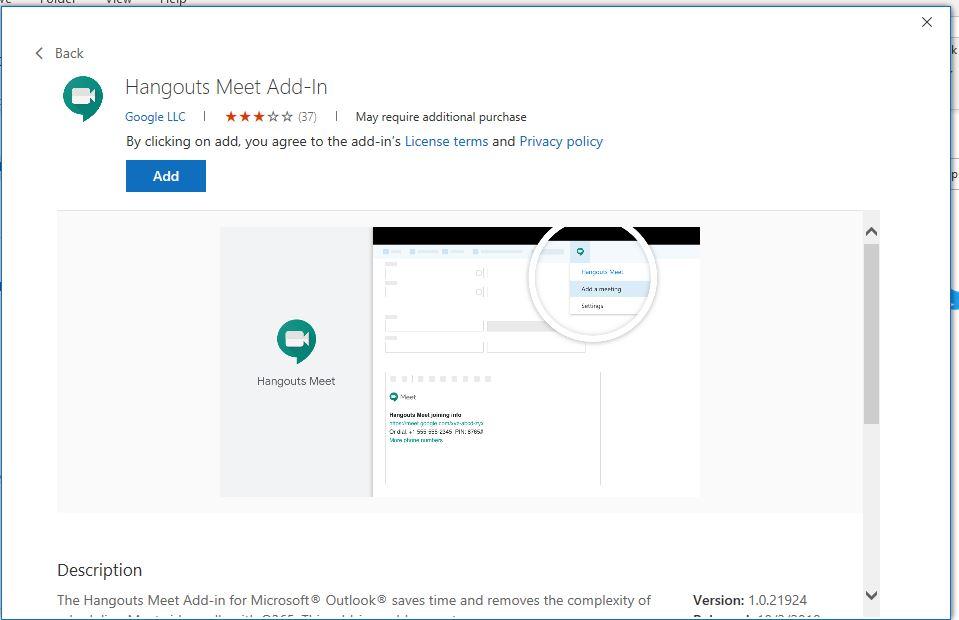Click the Add button

coord(166,176)
